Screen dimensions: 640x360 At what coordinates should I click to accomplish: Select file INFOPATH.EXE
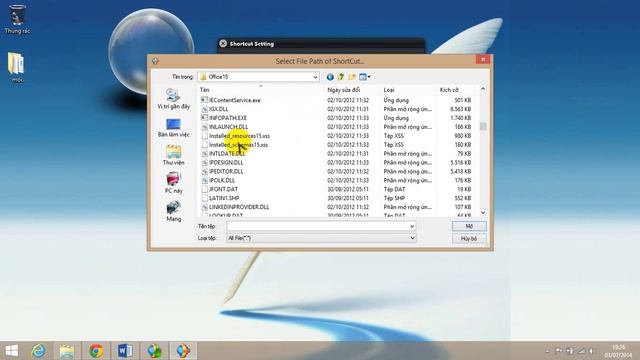coord(228,118)
